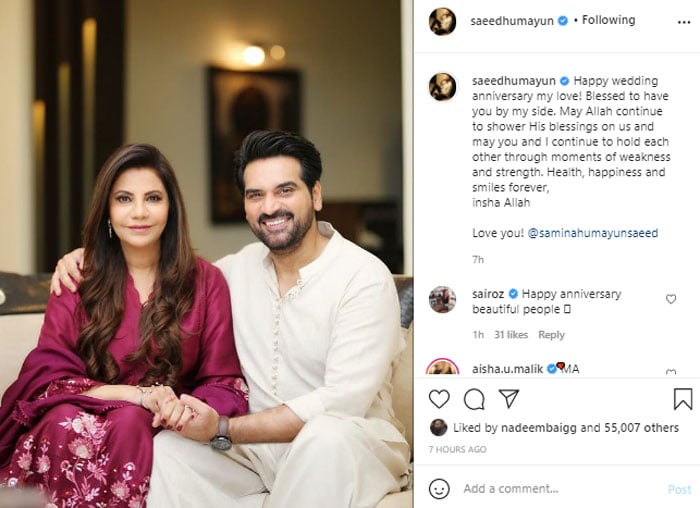The height and width of the screenshot is (508, 700).
Task: Reply to sairoz's comment
Action: coord(551,335)
